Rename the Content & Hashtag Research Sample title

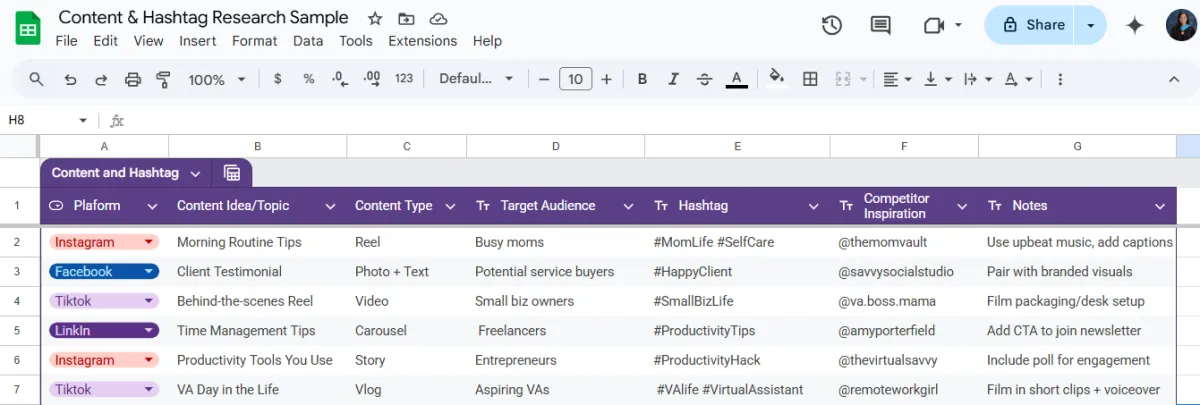pyautogui.click(x=204, y=18)
